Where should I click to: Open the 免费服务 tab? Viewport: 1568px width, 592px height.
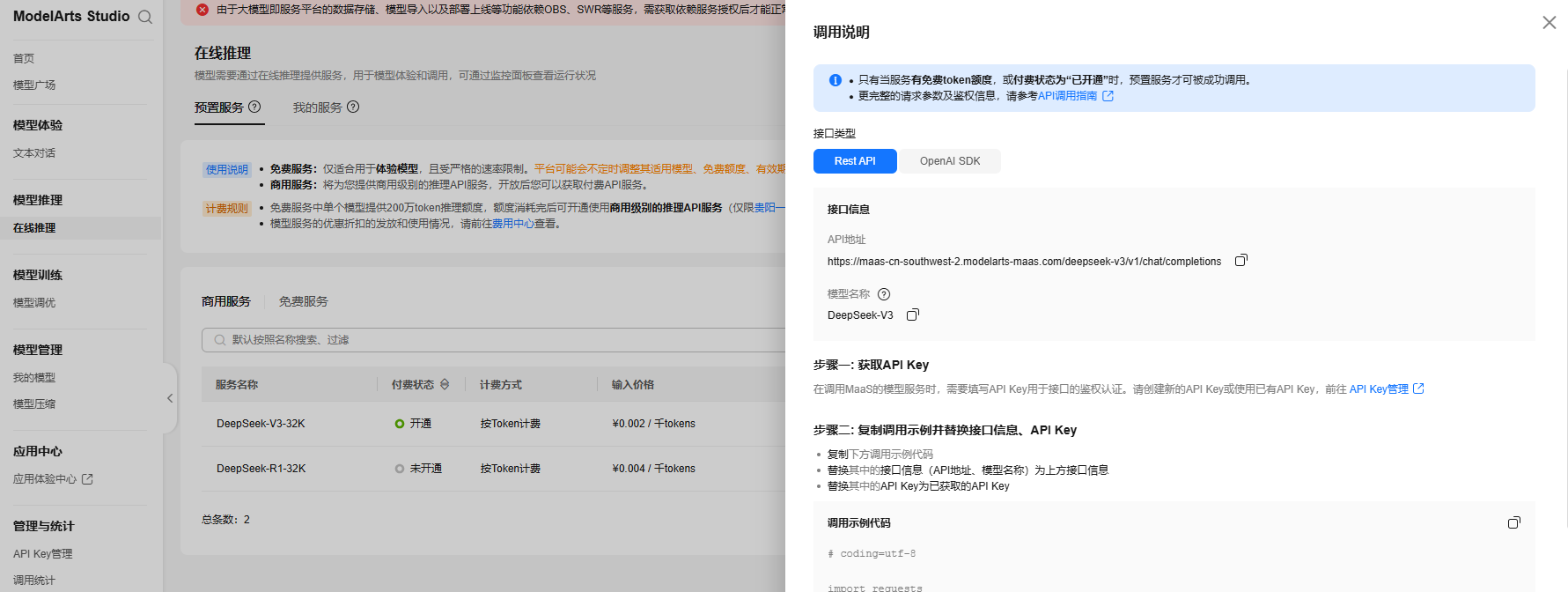(304, 301)
